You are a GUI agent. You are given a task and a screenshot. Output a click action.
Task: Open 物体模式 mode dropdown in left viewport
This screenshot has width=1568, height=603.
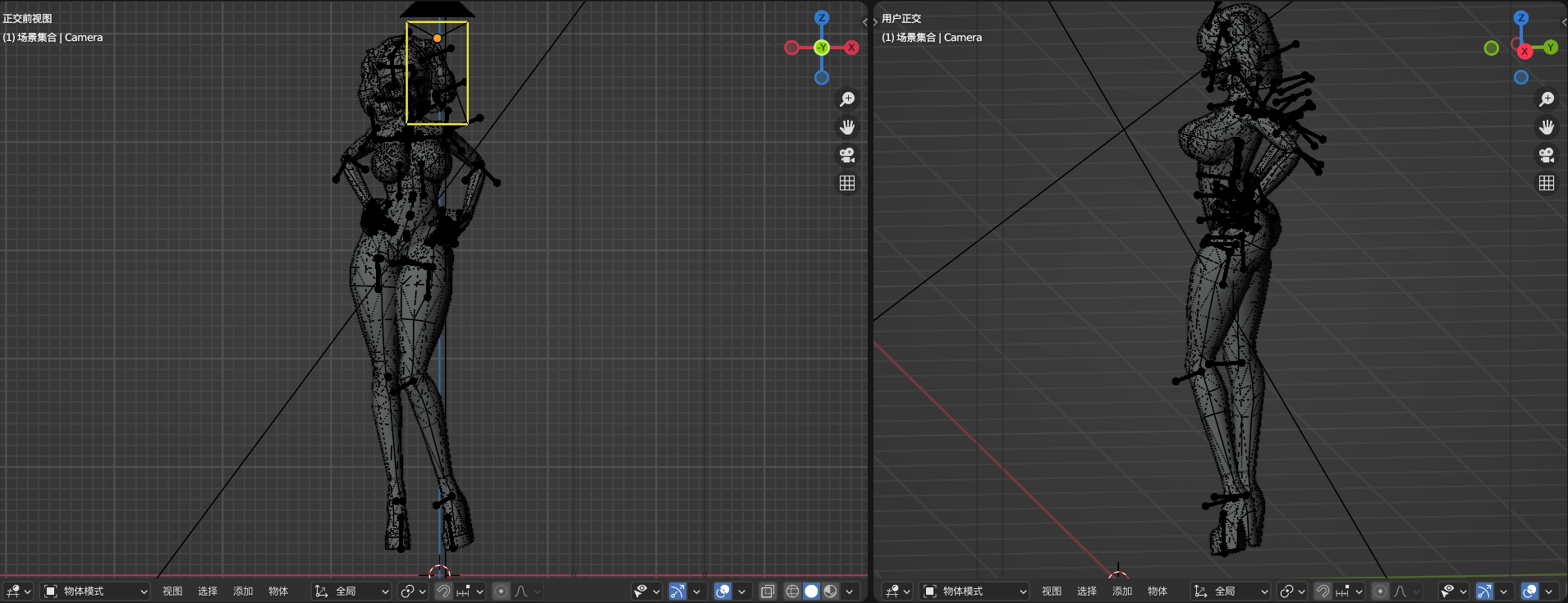(94, 591)
